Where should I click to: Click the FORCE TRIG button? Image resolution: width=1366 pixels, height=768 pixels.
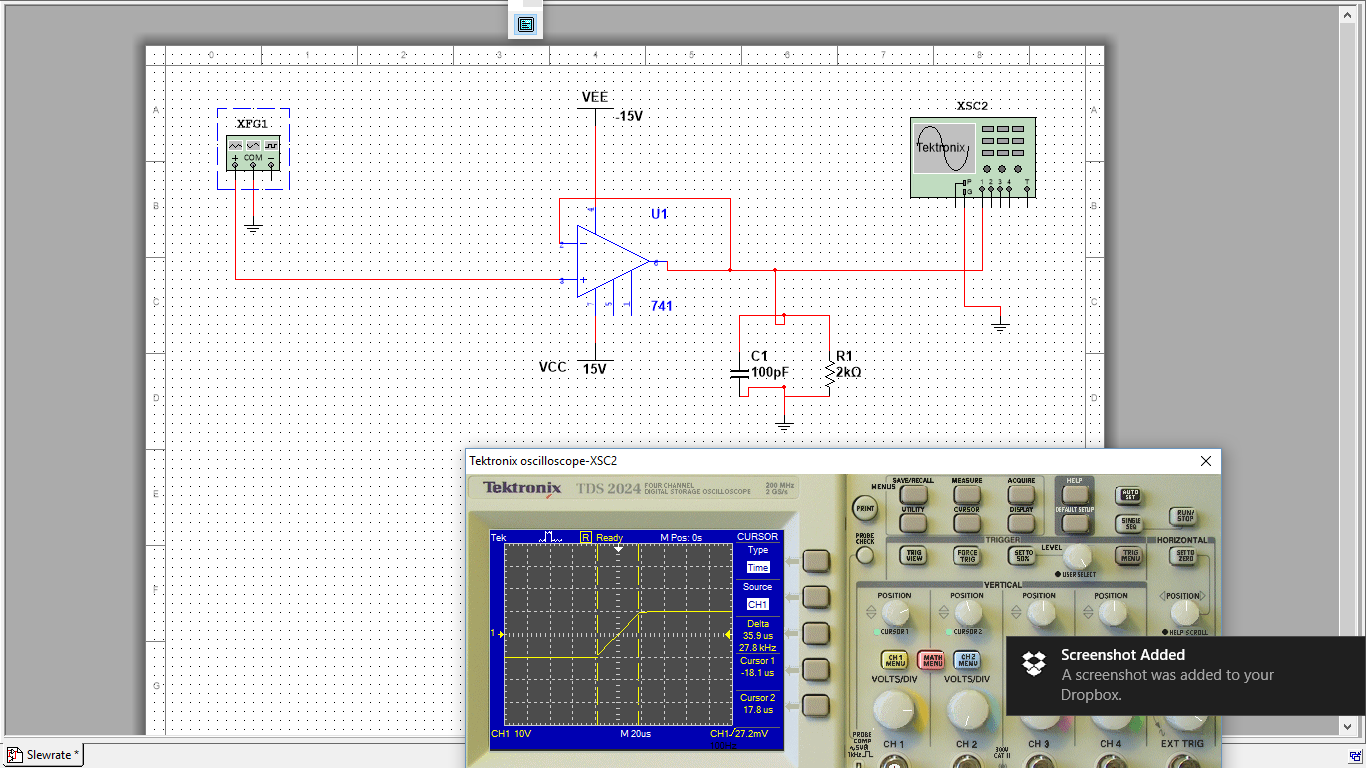967,555
